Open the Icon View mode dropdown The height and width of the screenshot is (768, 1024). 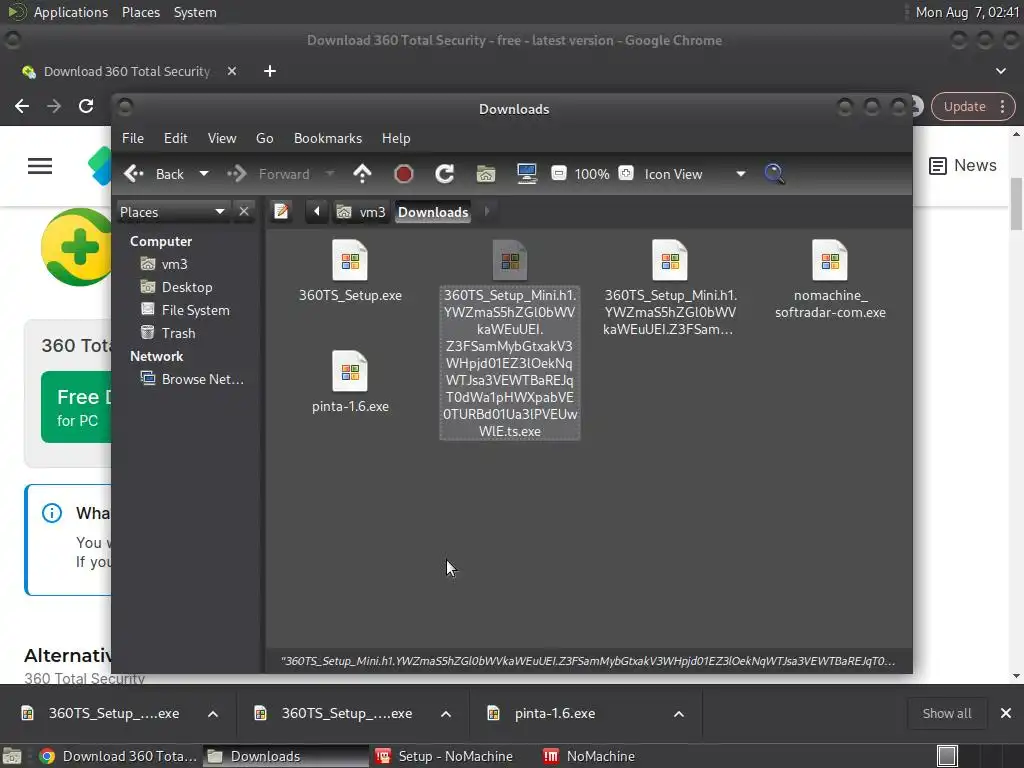(695, 174)
